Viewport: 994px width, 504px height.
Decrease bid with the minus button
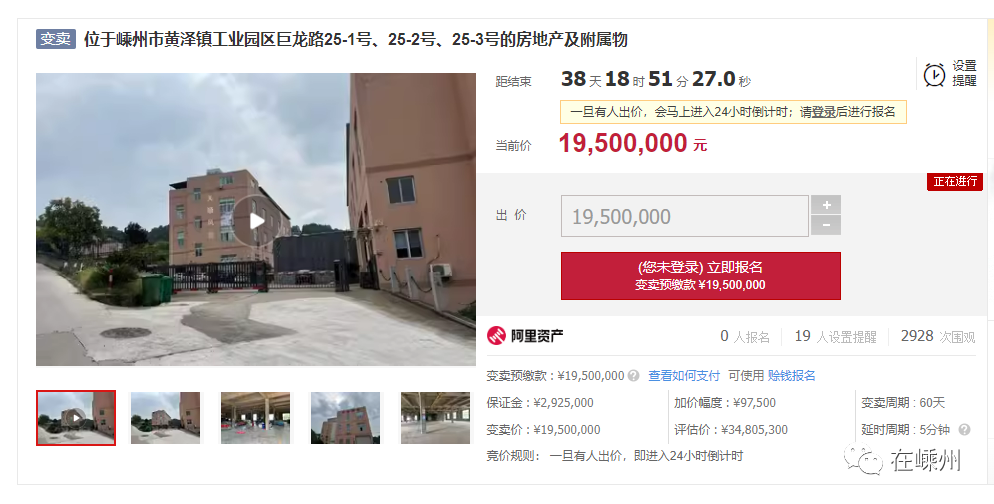[826, 226]
